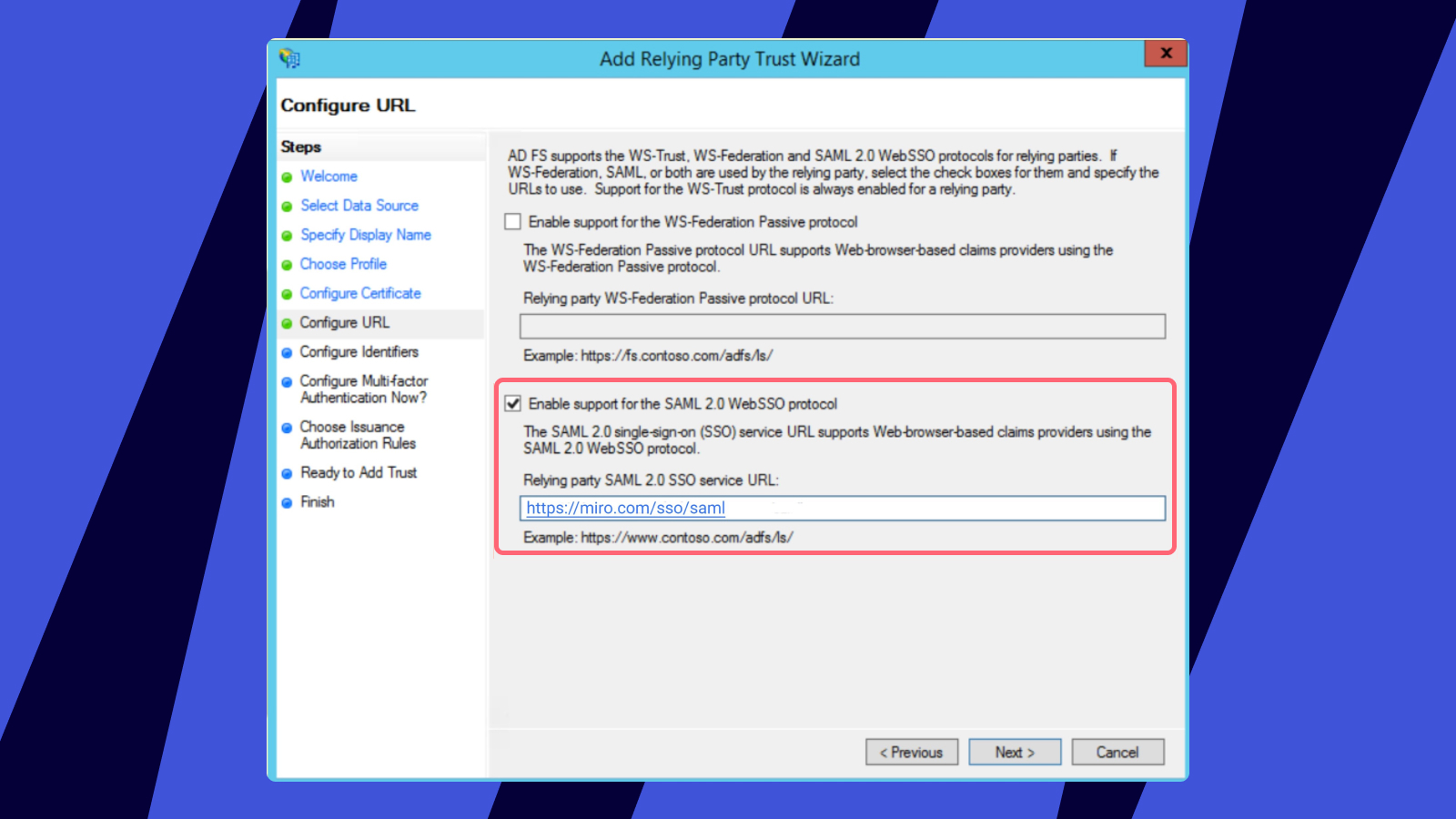Click green bullet beside Configure Certificate
Viewport: 1456px width, 819px height.
(287, 294)
